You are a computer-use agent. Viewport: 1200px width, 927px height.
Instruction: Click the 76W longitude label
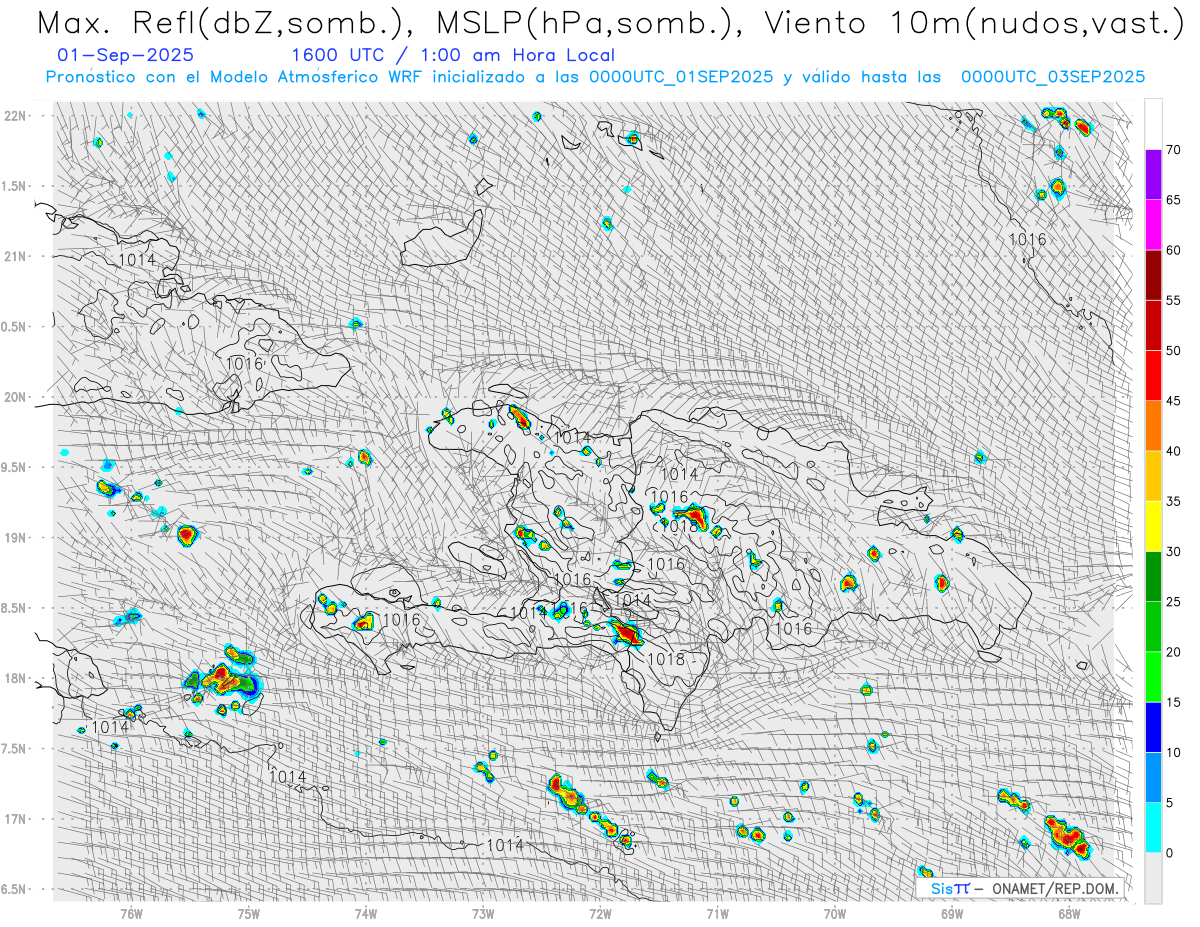tap(131, 912)
